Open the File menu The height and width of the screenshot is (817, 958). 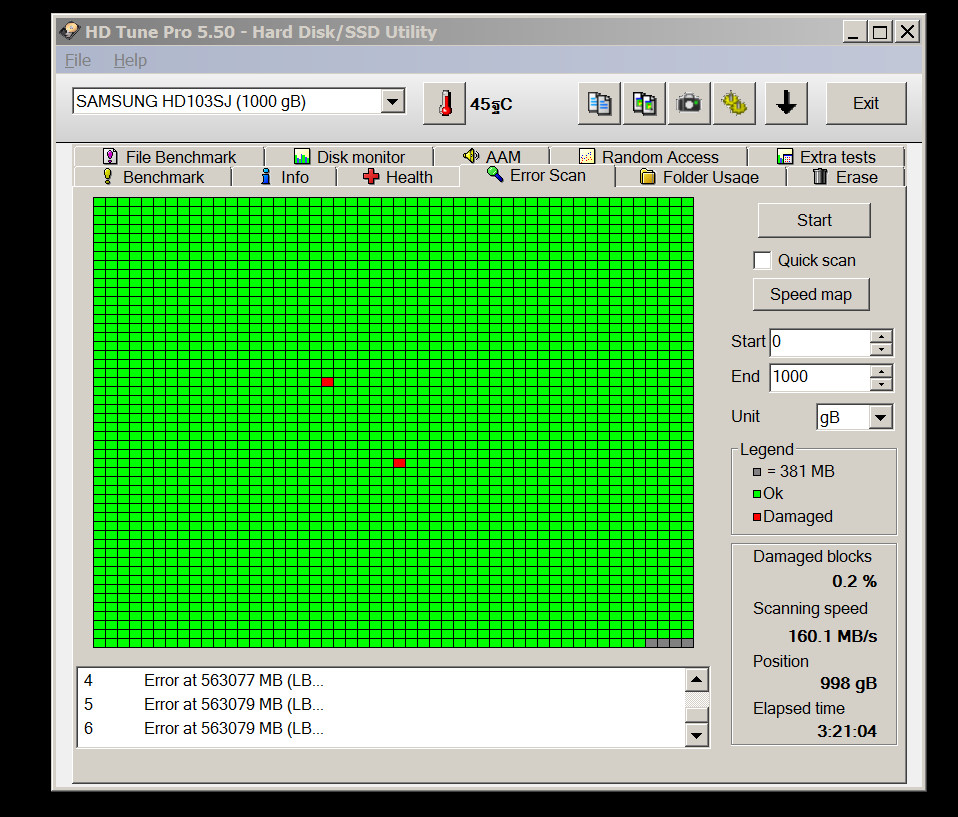coord(78,60)
